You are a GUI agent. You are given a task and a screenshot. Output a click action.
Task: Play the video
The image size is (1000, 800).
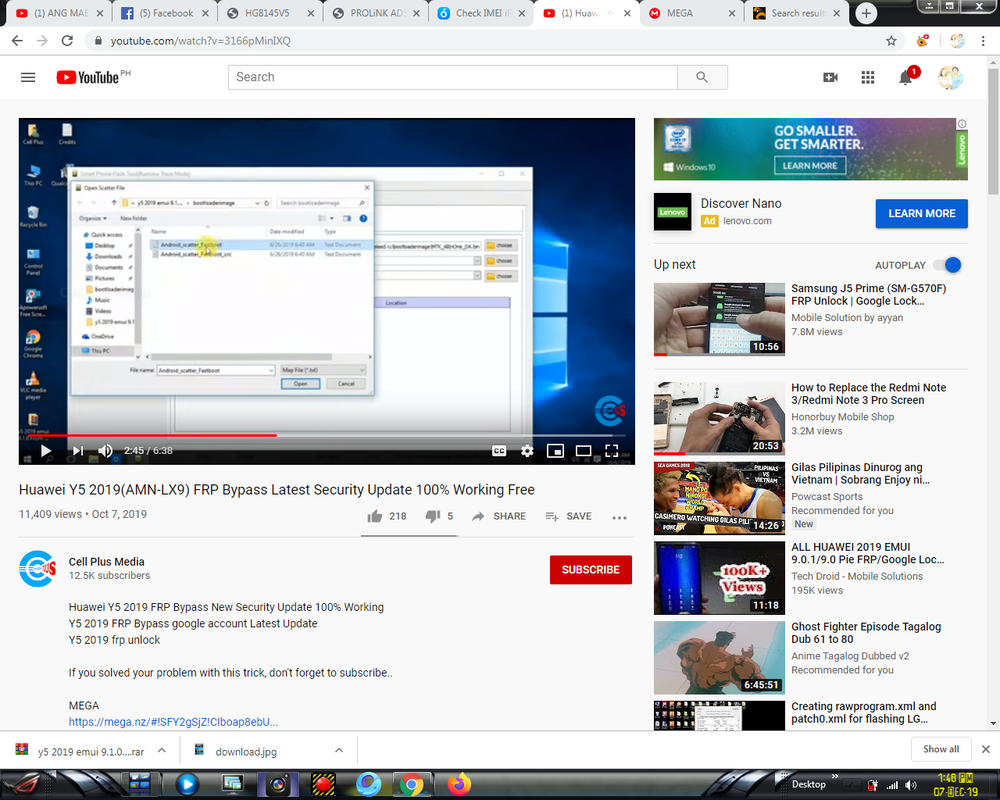pos(45,450)
